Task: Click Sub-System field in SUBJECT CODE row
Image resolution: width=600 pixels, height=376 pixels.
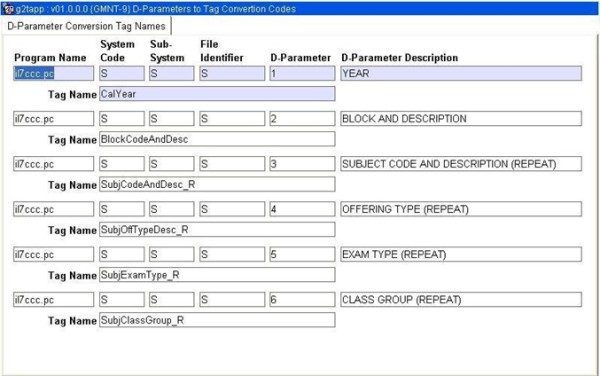Action: (x=171, y=164)
